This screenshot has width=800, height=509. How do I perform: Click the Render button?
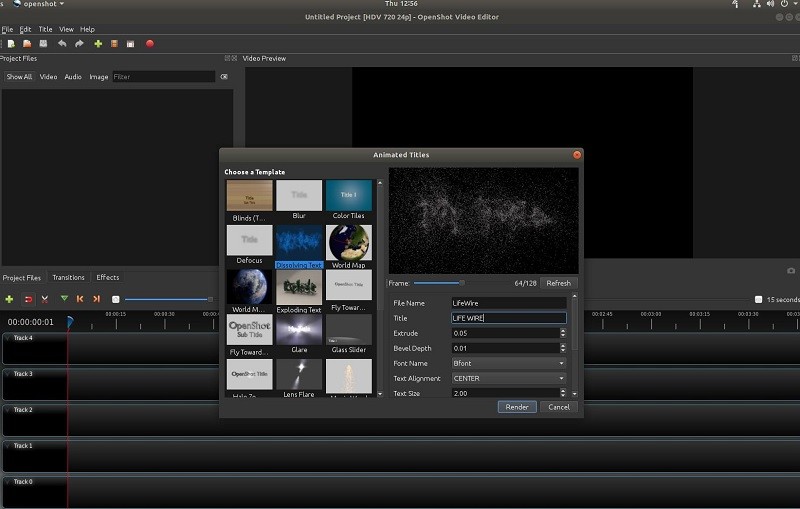(x=517, y=407)
